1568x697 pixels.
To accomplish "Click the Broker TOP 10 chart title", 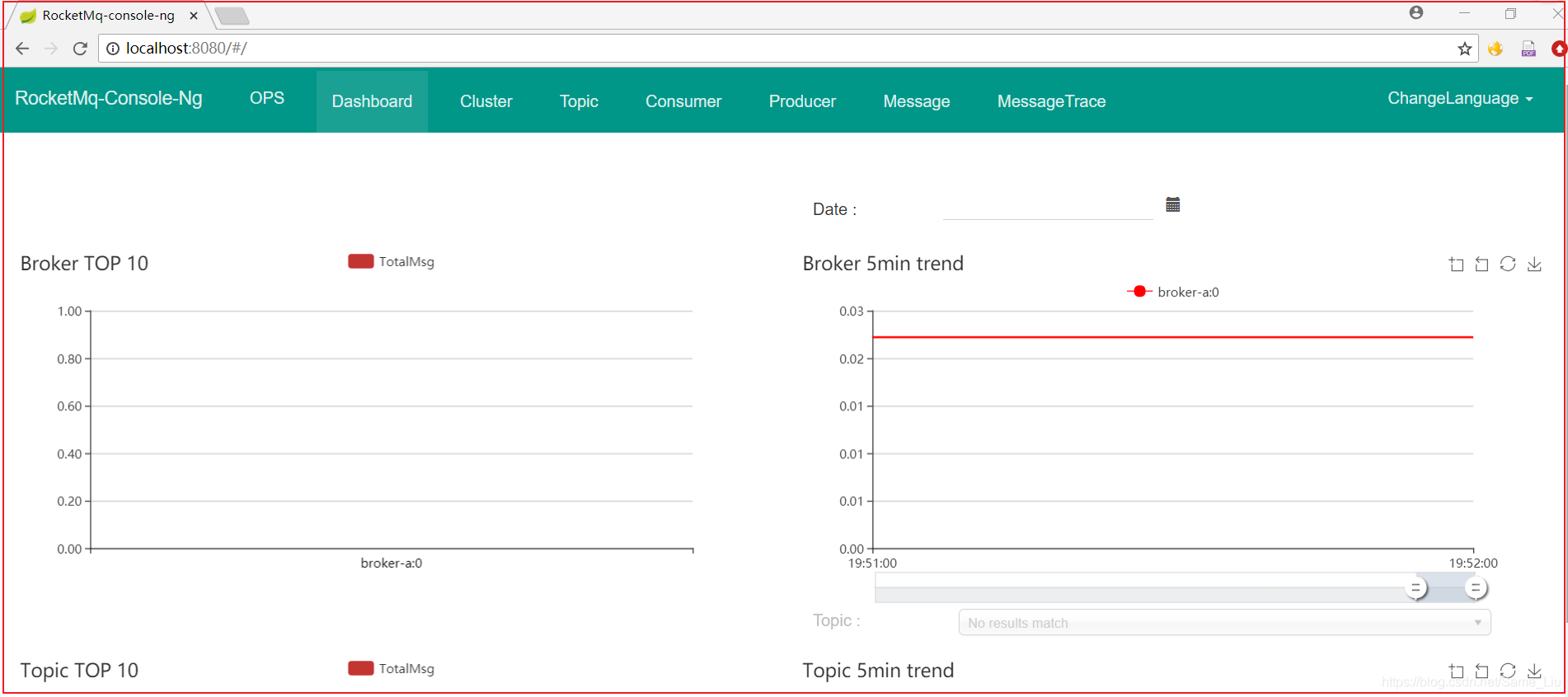I will pyautogui.click(x=84, y=264).
